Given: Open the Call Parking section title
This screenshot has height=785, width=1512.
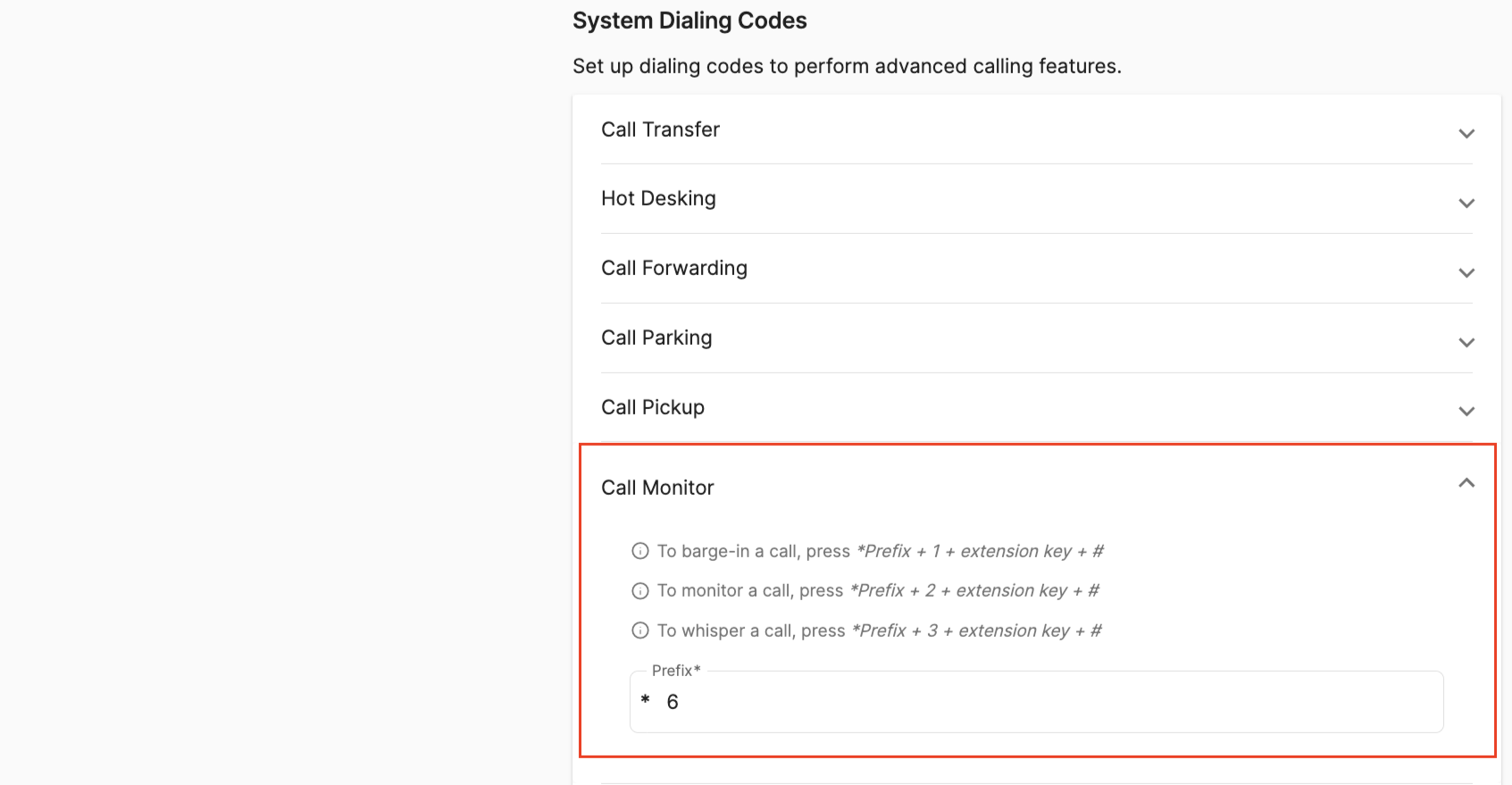Looking at the screenshot, I should pos(656,338).
